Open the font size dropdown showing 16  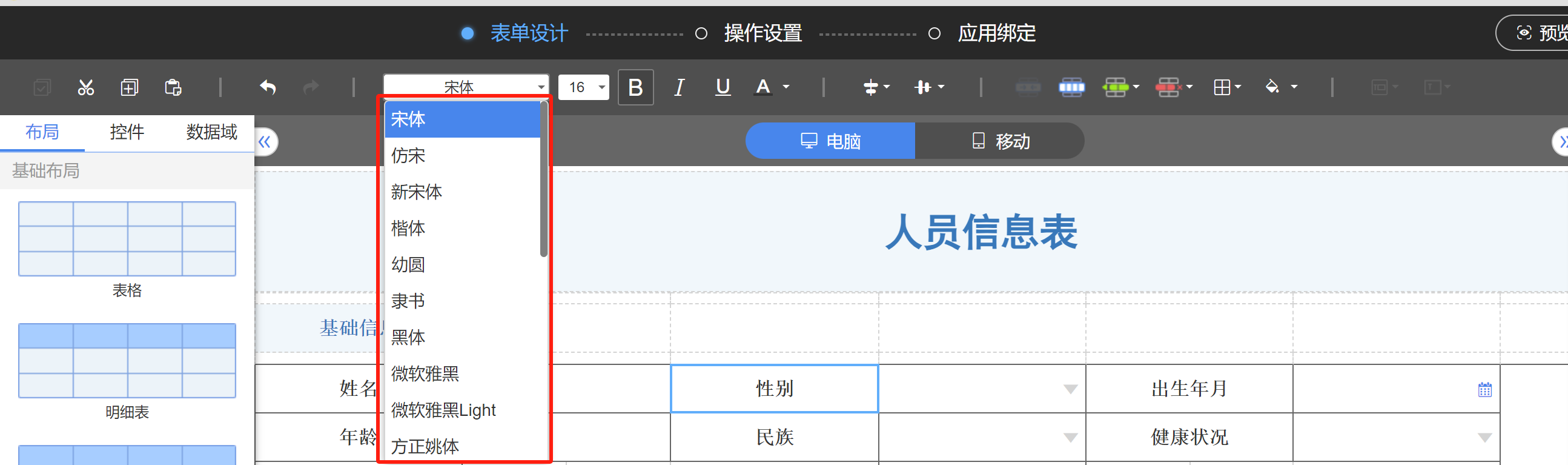584,87
